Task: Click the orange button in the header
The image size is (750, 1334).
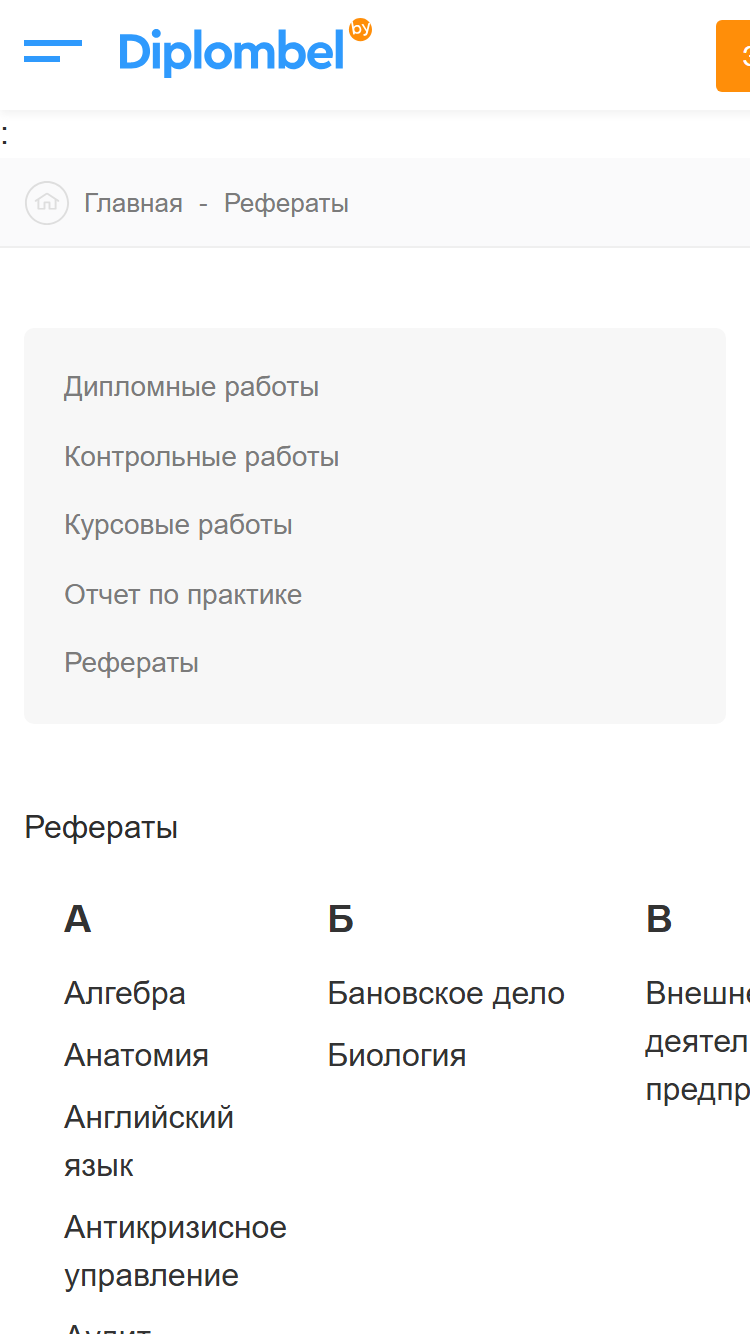Action: (733, 56)
